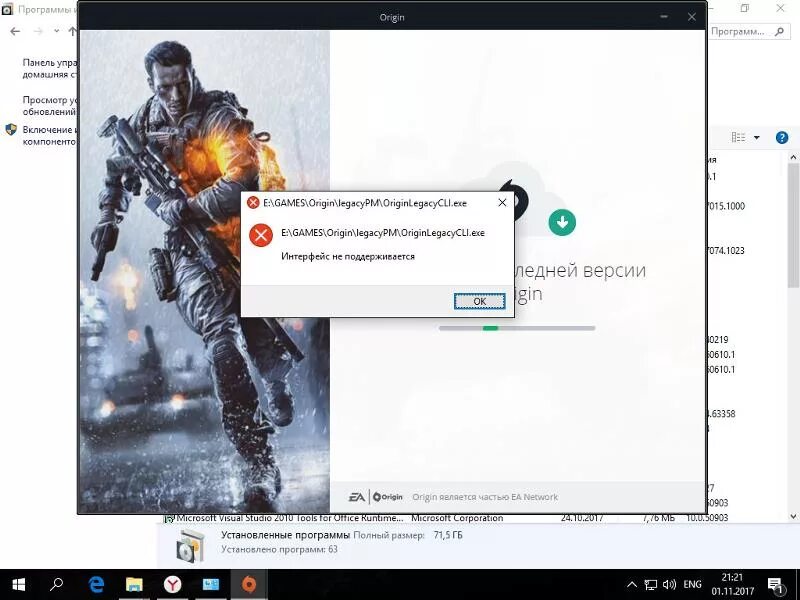
Task: Open Turn Windows features on or off link
Action: click(49, 136)
